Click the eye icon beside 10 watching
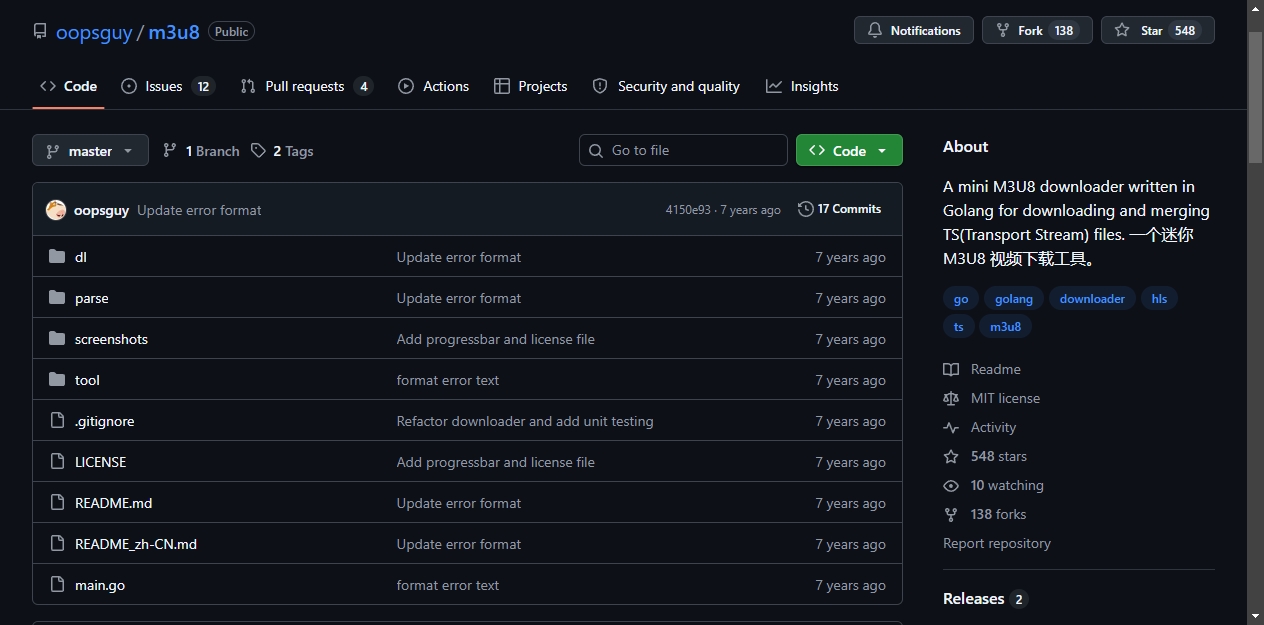1264x625 pixels. tap(951, 485)
